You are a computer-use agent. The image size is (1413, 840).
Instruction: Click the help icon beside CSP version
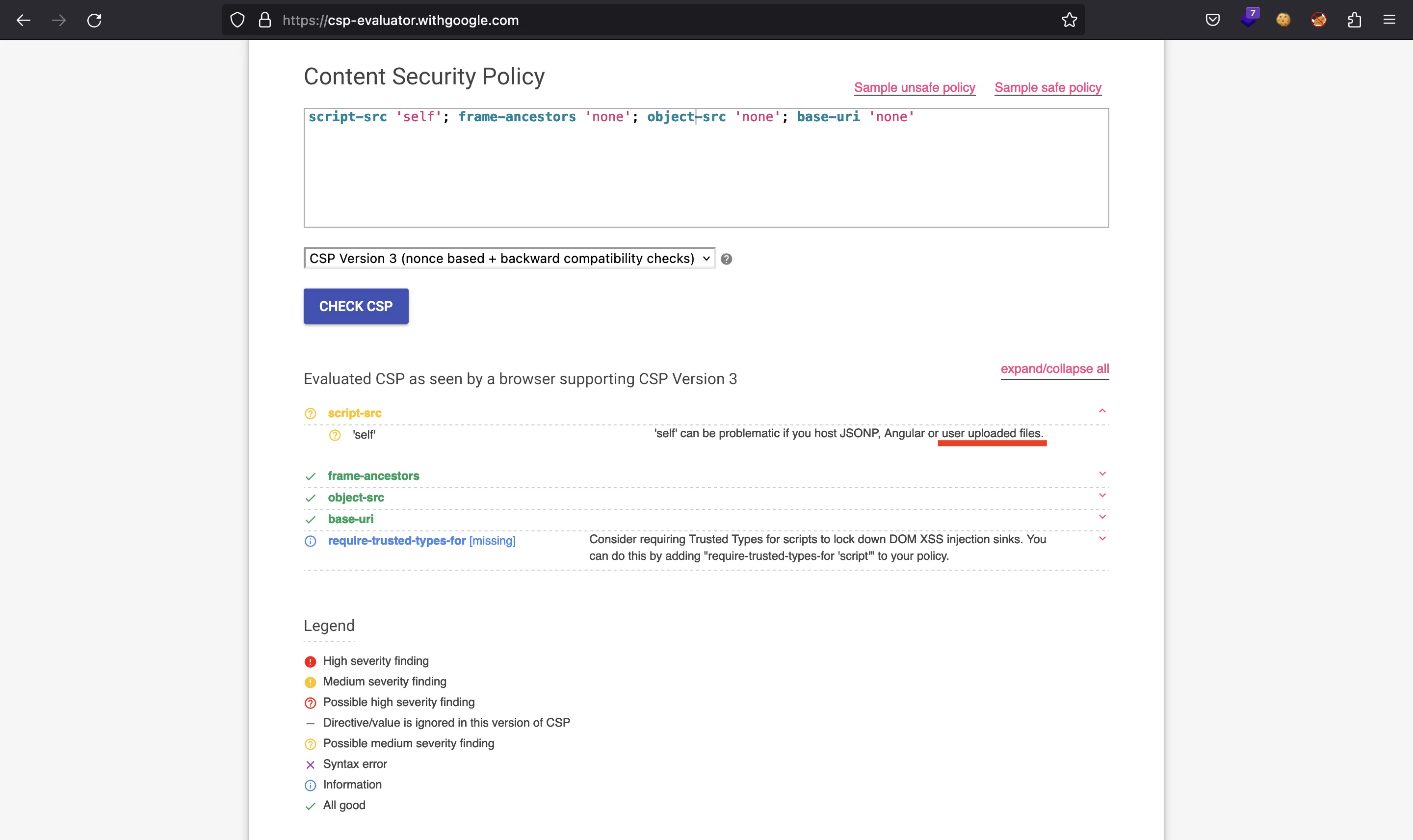(x=727, y=259)
